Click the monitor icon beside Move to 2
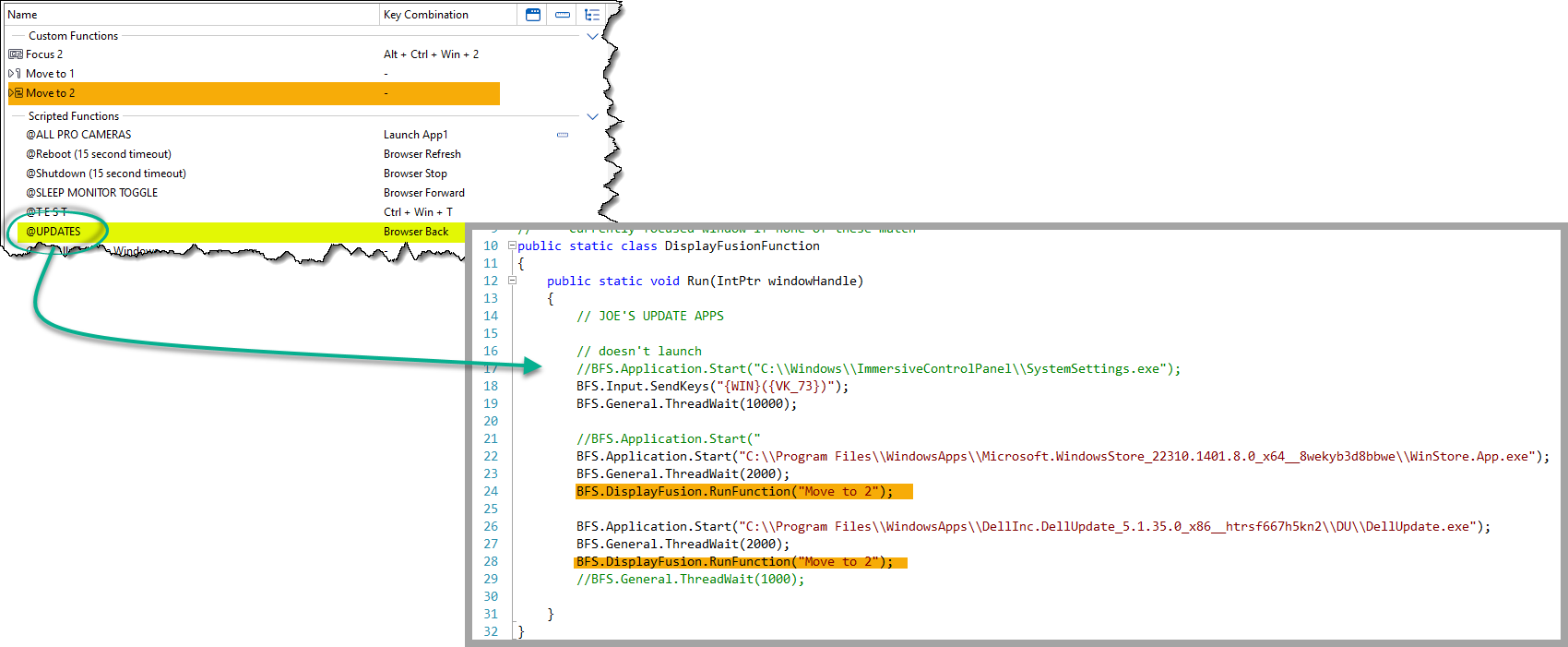Screen dimensions: 1568x647 click(x=16, y=93)
